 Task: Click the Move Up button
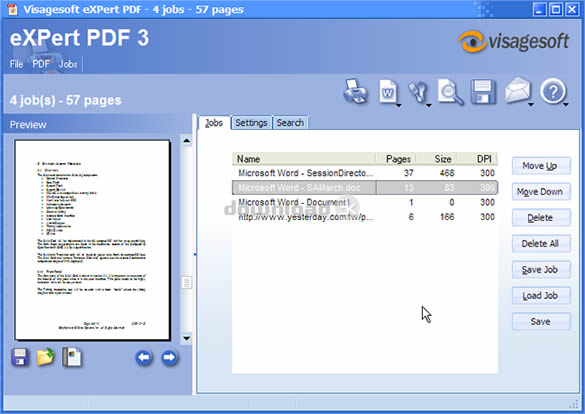click(x=541, y=166)
